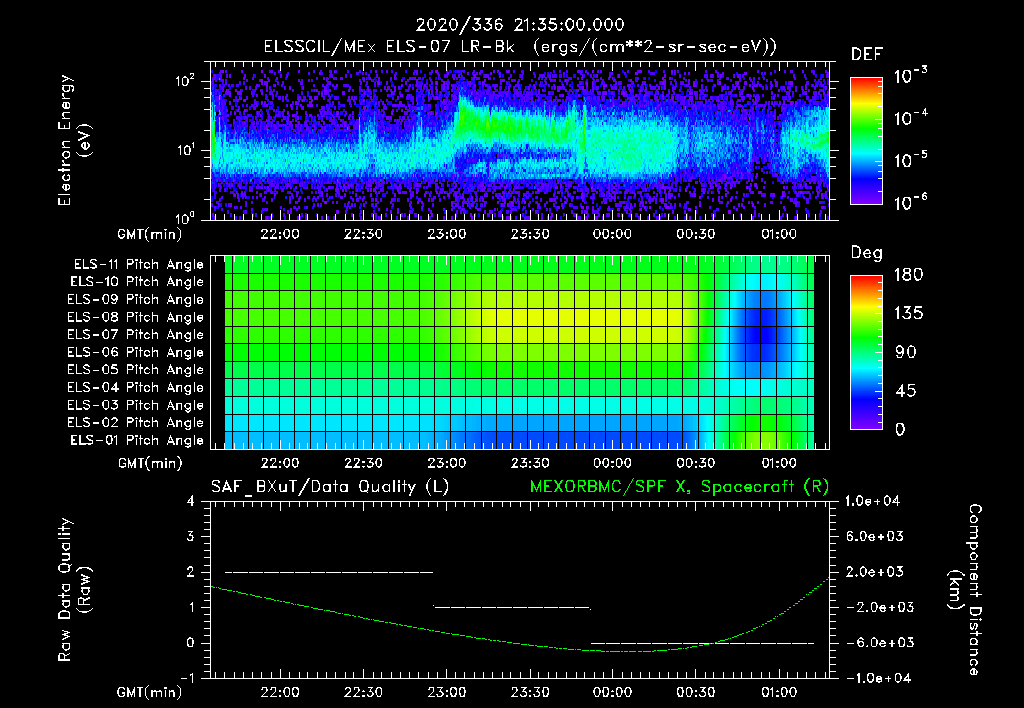Select the ELS-01 Pitch Angle row label
This screenshot has width=1024, height=708.
[137, 441]
